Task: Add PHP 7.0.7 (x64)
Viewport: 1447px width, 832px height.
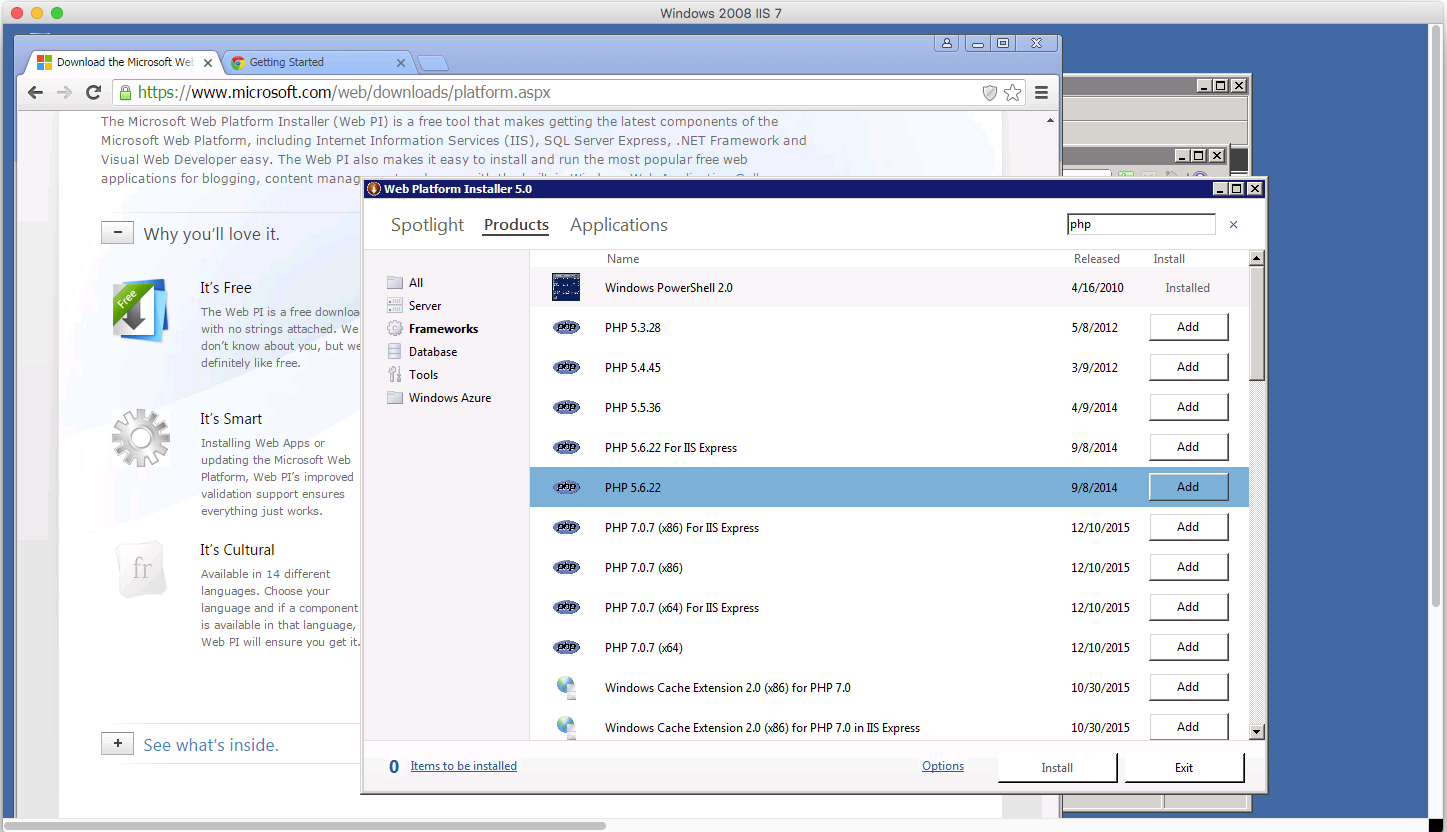Action: point(1188,647)
